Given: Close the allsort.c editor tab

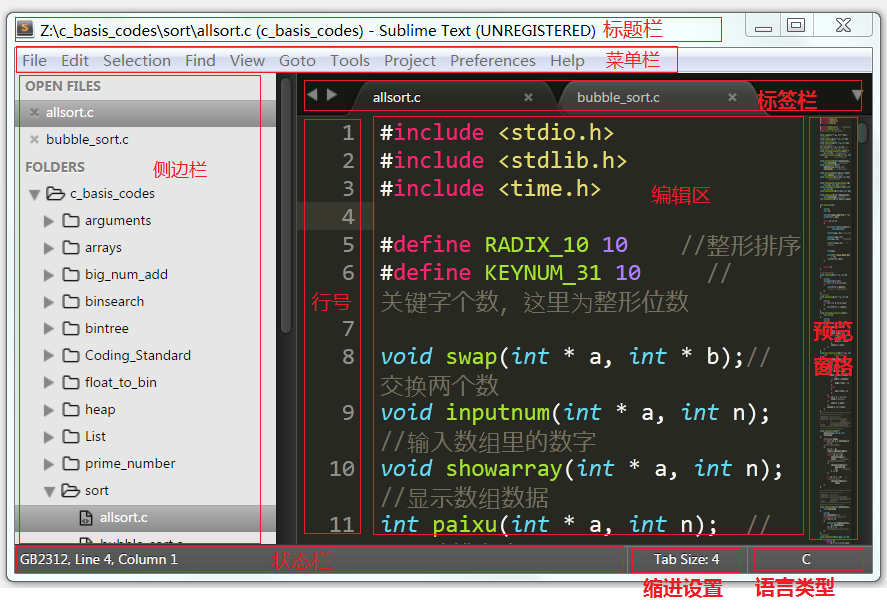Looking at the screenshot, I should [528, 98].
